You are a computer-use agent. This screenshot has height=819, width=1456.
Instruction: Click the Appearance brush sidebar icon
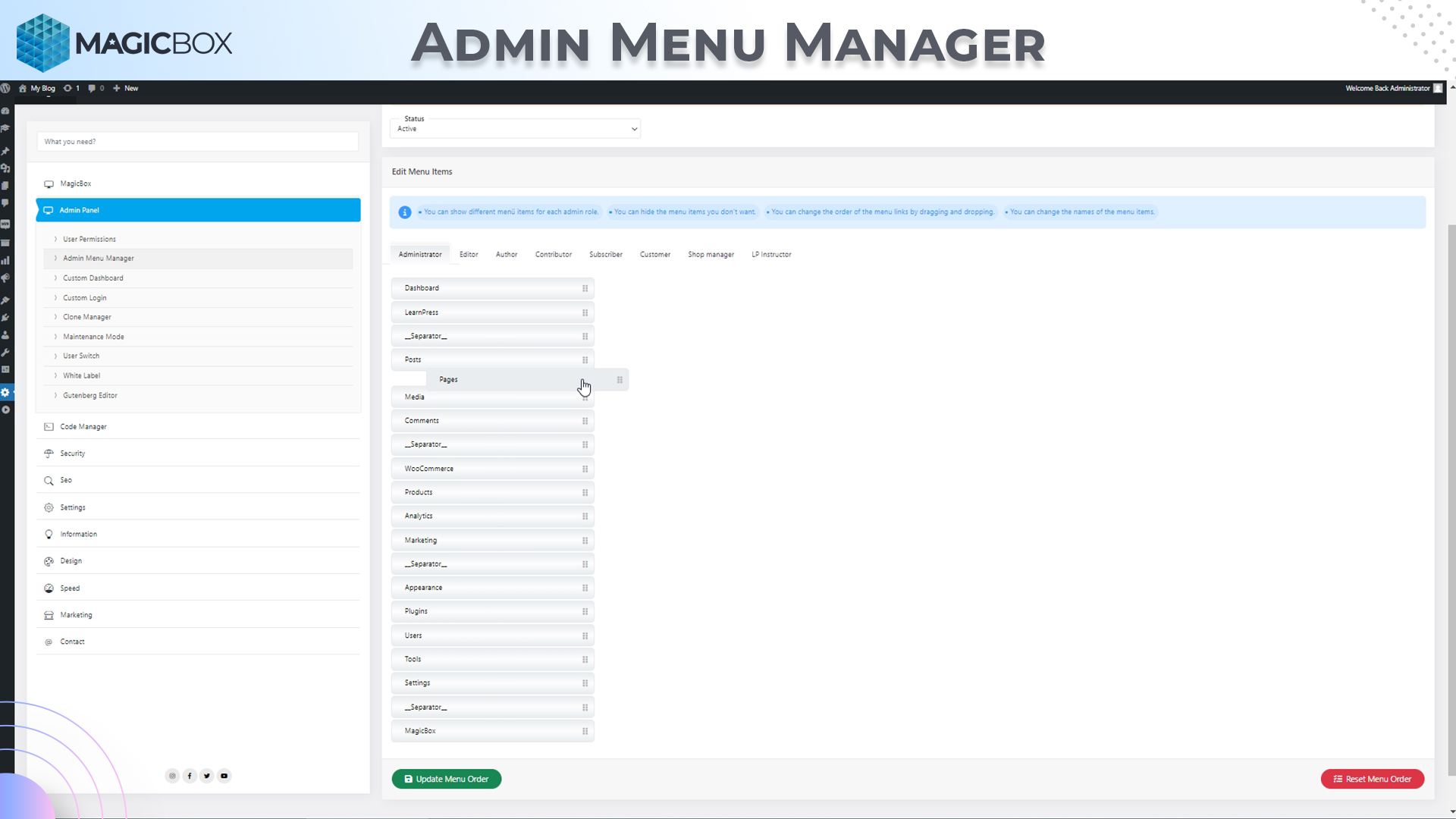point(5,300)
